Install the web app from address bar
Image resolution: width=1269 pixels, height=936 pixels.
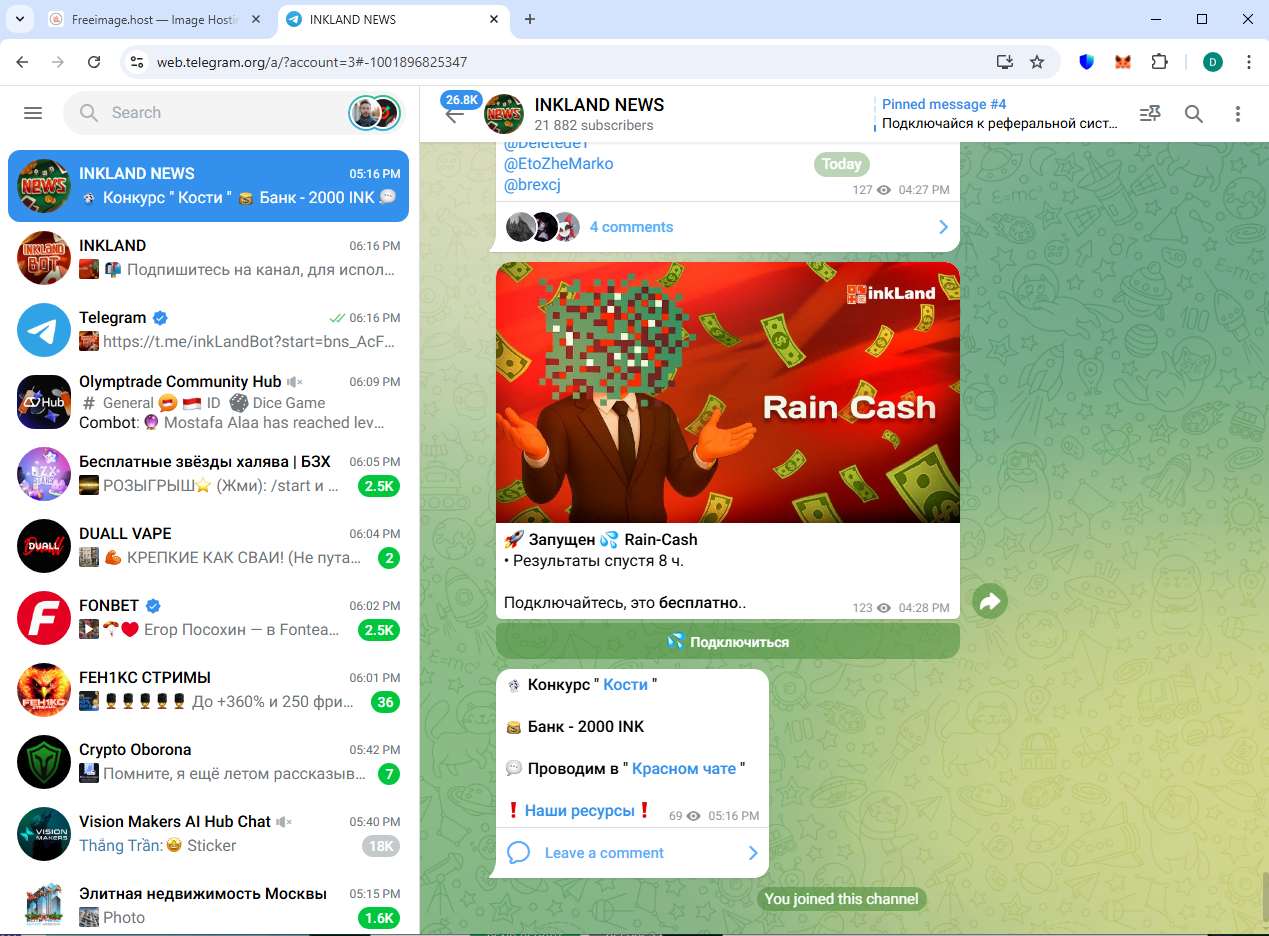[x=1005, y=62]
